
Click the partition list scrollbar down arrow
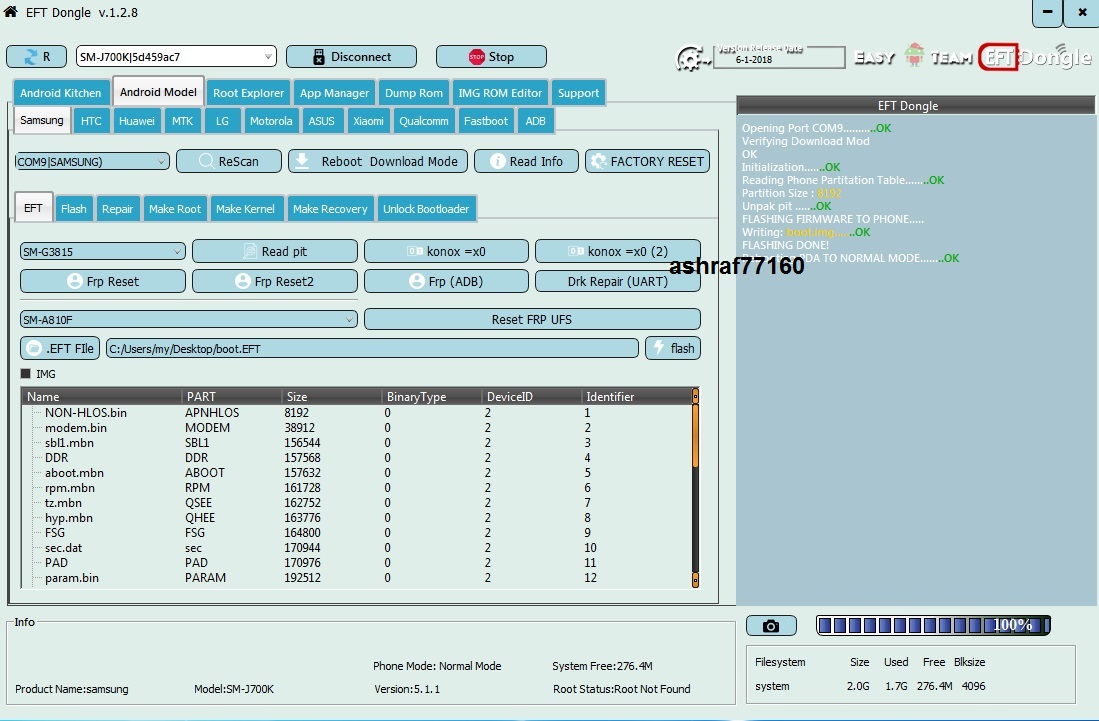(695, 579)
